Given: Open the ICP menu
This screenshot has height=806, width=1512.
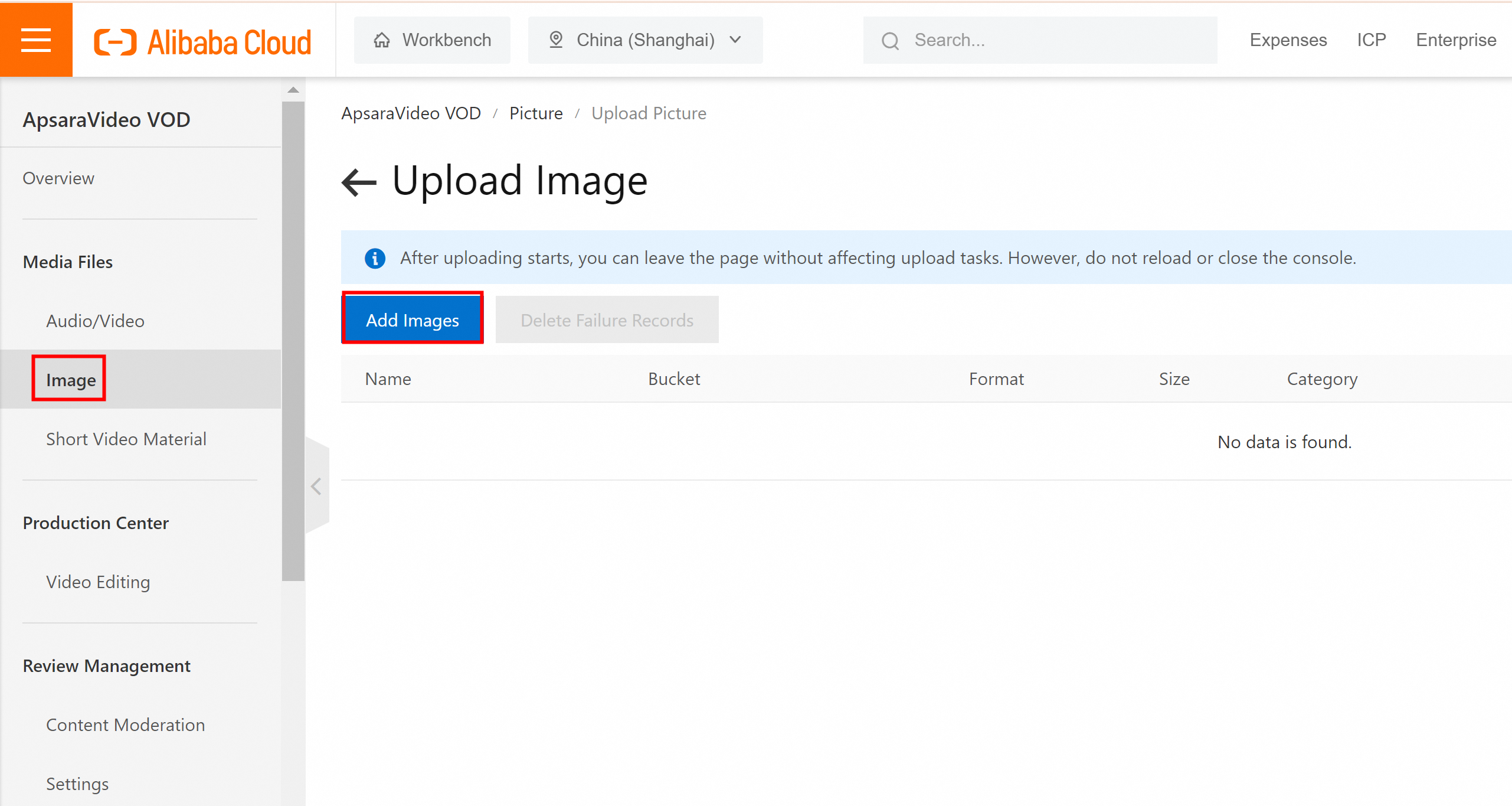Looking at the screenshot, I should click(x=1371, y=40).
